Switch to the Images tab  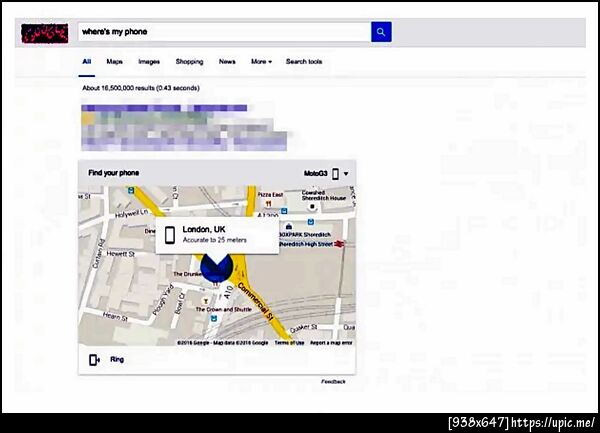pos(149,62)
